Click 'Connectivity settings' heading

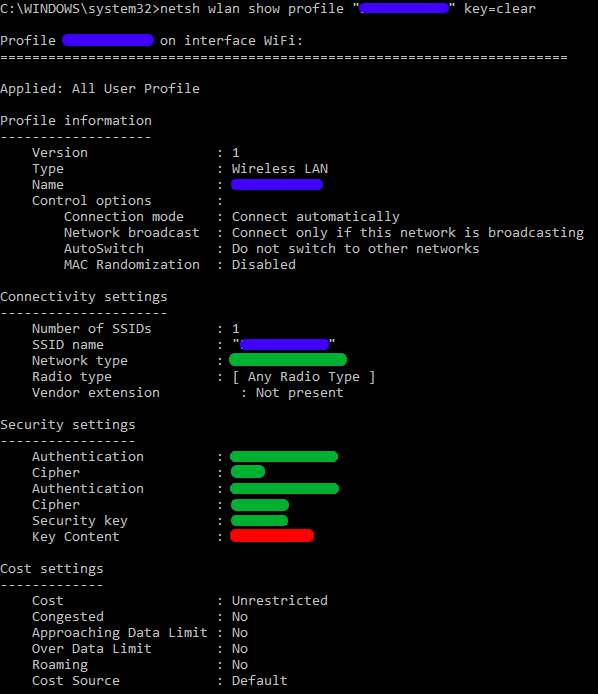pyautogui.click(x=84, y=297)
